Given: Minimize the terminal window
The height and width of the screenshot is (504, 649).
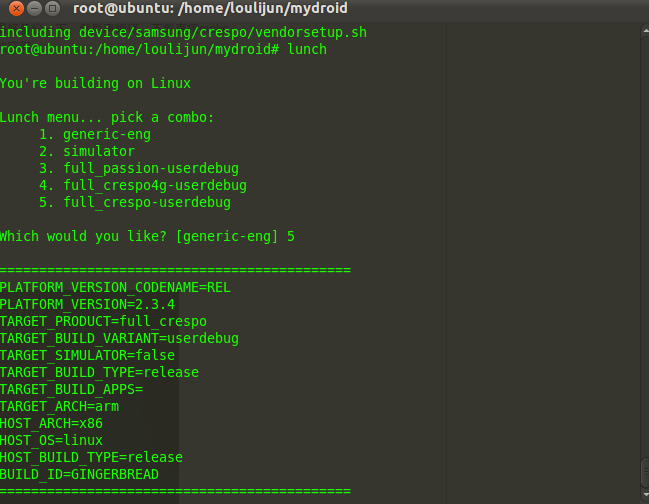Looking at the screenshot, I should tap(34, 8).
